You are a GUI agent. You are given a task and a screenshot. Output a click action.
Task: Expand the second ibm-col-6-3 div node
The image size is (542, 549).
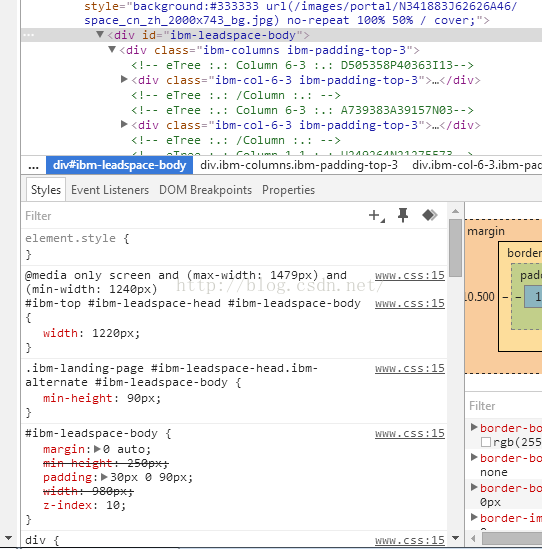point(124,124)
